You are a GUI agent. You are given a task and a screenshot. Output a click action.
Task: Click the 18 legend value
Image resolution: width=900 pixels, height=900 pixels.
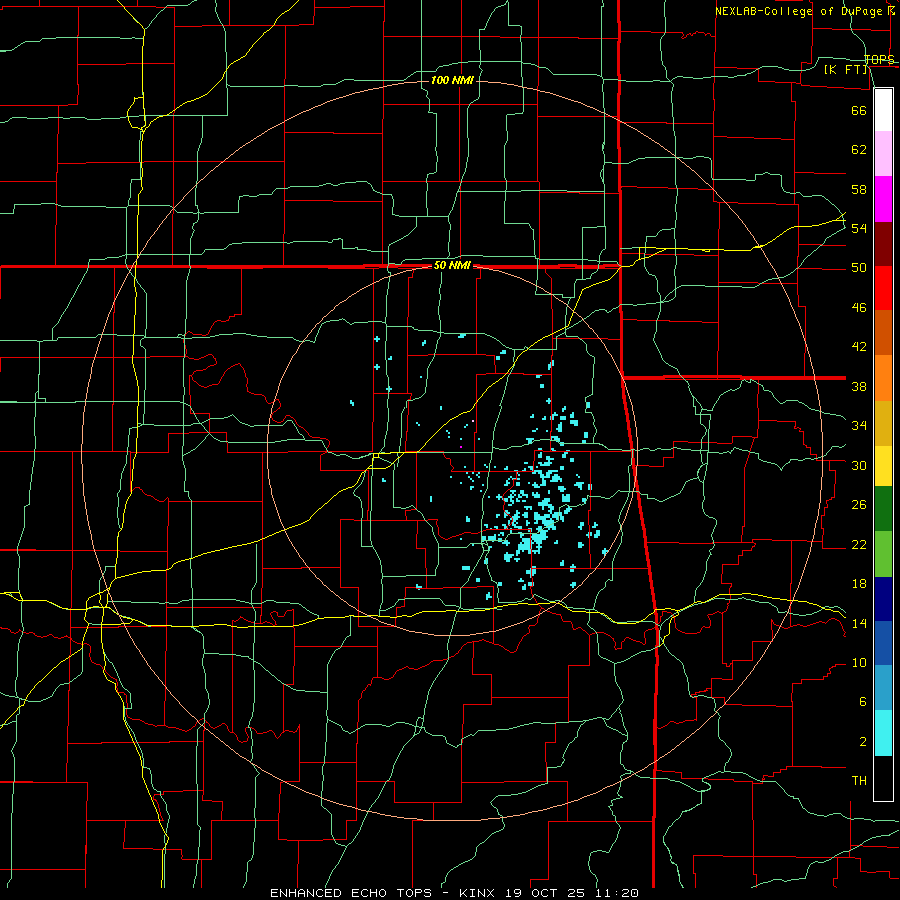(x=859, y=584)
